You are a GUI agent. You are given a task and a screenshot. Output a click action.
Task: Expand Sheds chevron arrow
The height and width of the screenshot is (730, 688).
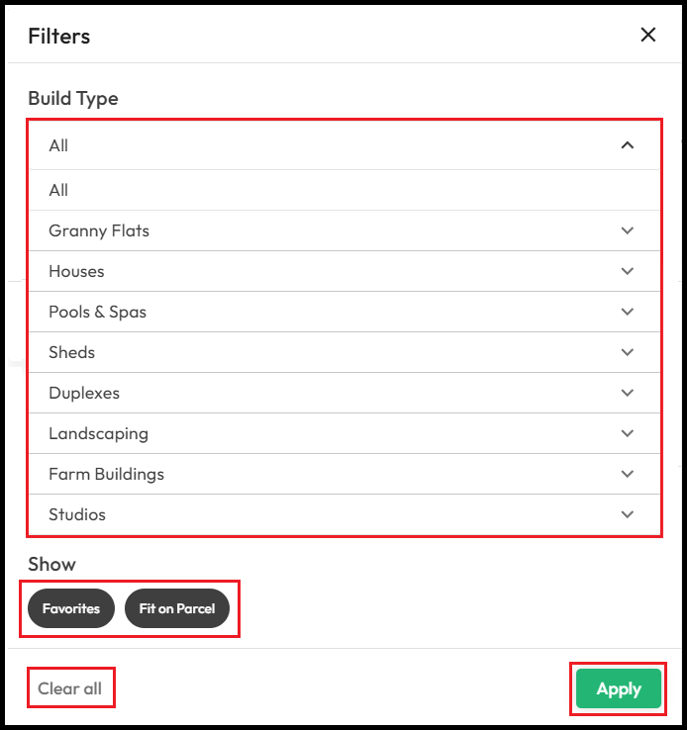tap(627, 352)
